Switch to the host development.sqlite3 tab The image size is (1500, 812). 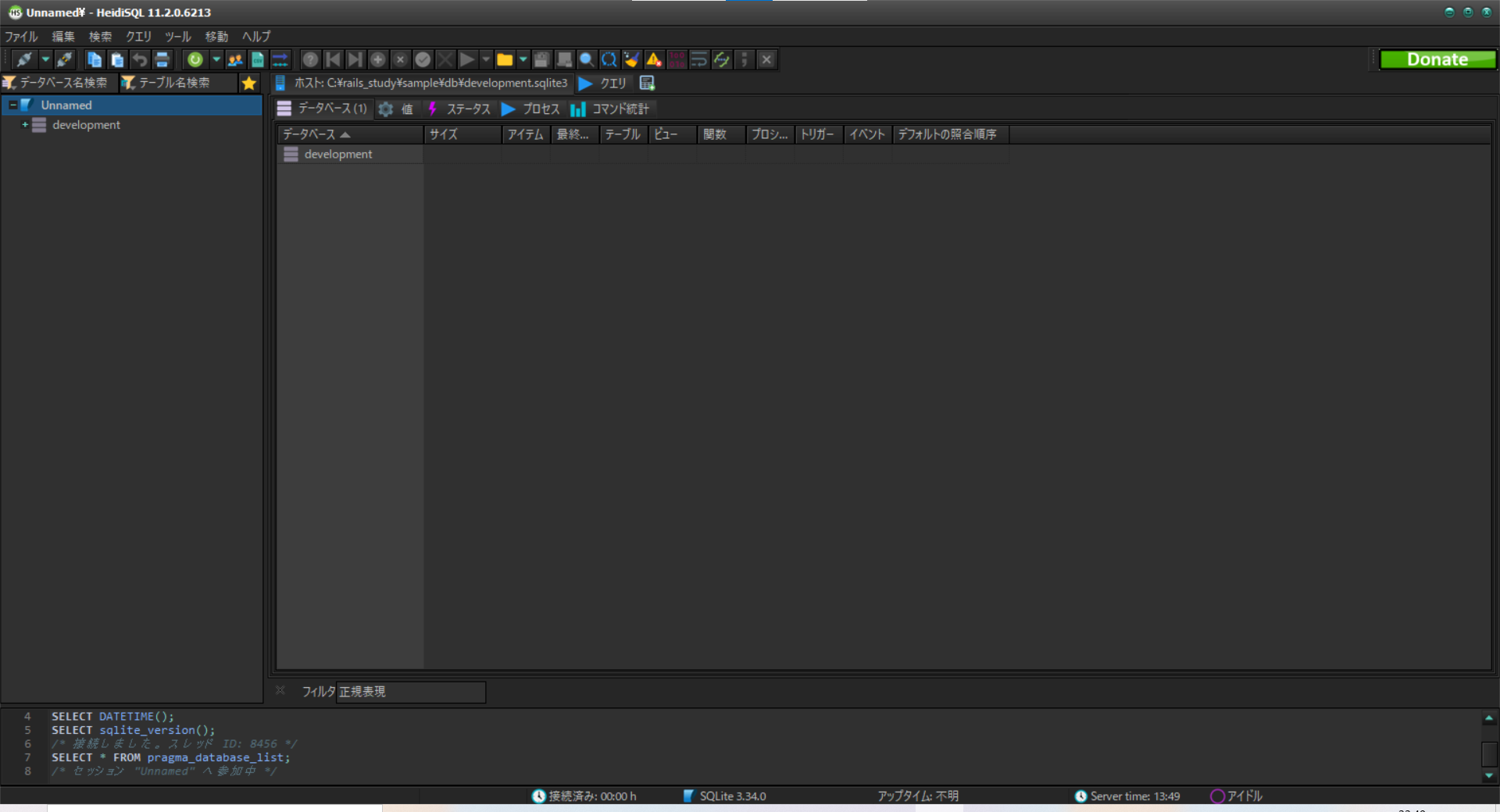tap(422, 83)
